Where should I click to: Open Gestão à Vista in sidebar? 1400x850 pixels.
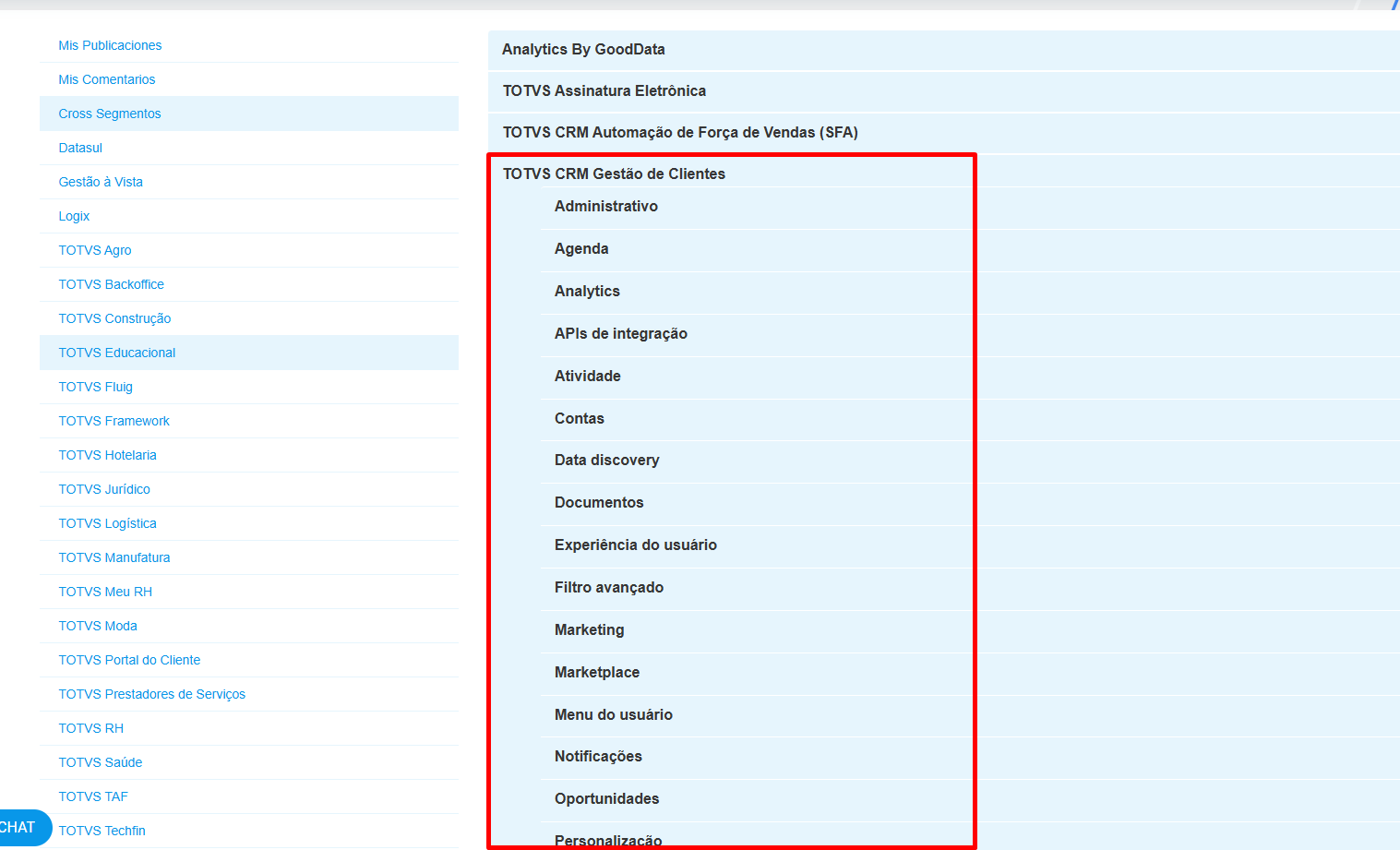(x=101, y=182)
